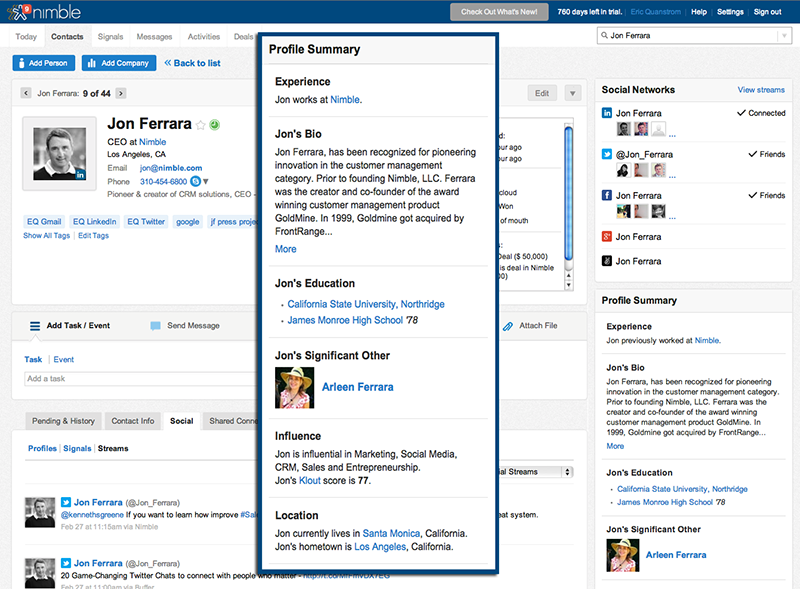Click Sign out
Screen dimensions: 800x589
tap(767, 12)
